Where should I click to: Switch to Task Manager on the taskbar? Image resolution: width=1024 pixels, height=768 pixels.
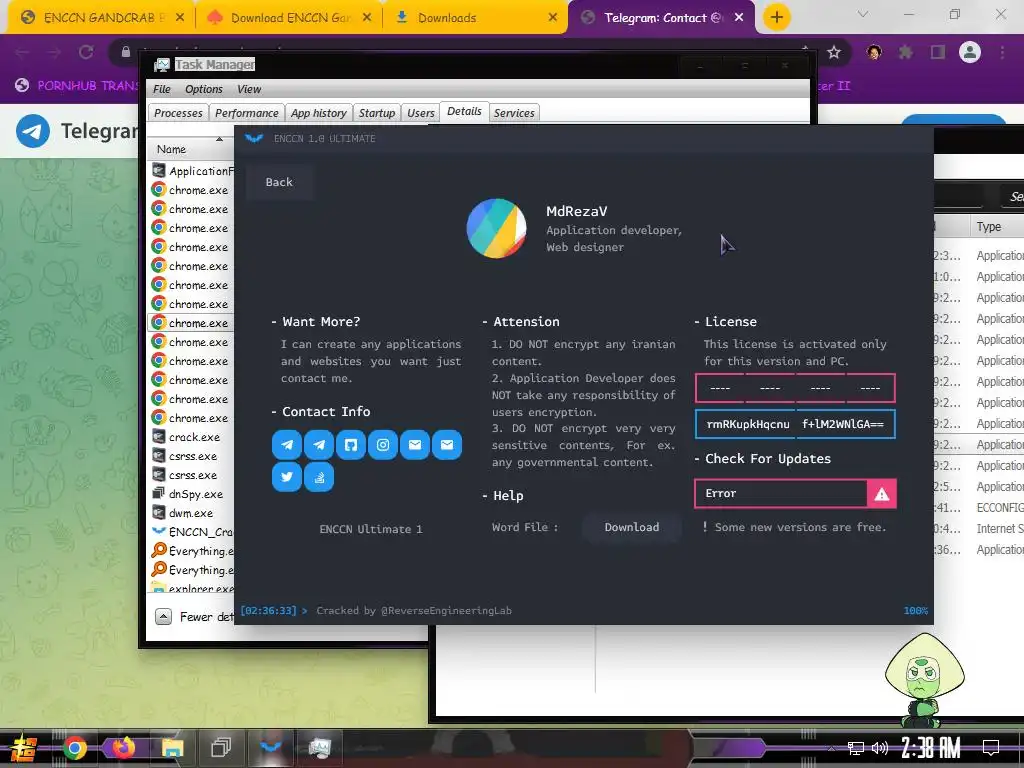319,747
